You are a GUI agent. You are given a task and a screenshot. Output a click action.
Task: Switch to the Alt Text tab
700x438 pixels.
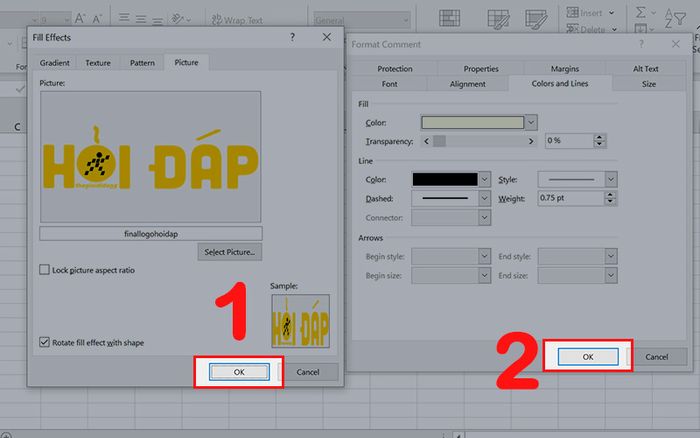click(646, 69)
